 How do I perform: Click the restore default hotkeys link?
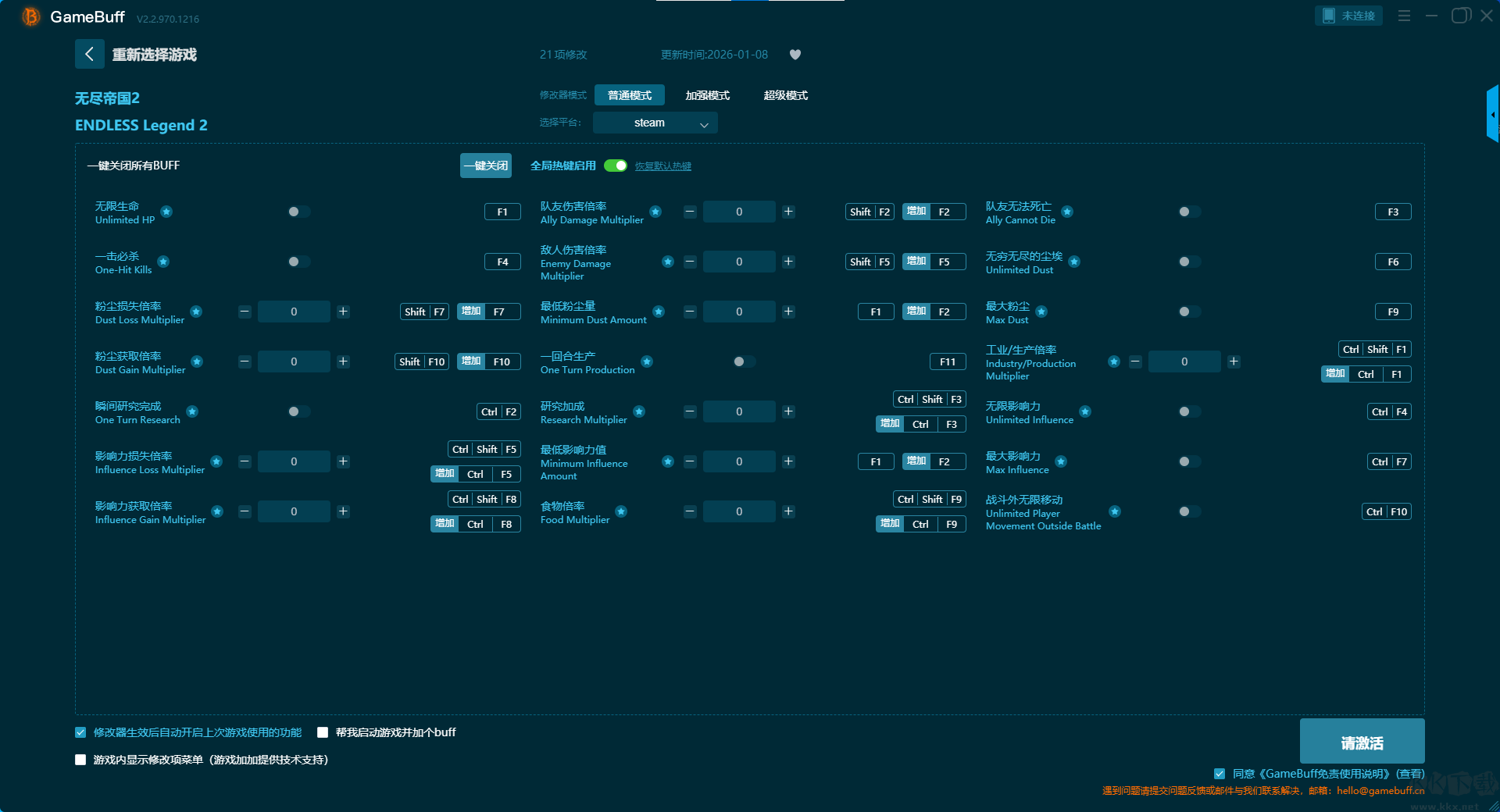coord(662,166)
